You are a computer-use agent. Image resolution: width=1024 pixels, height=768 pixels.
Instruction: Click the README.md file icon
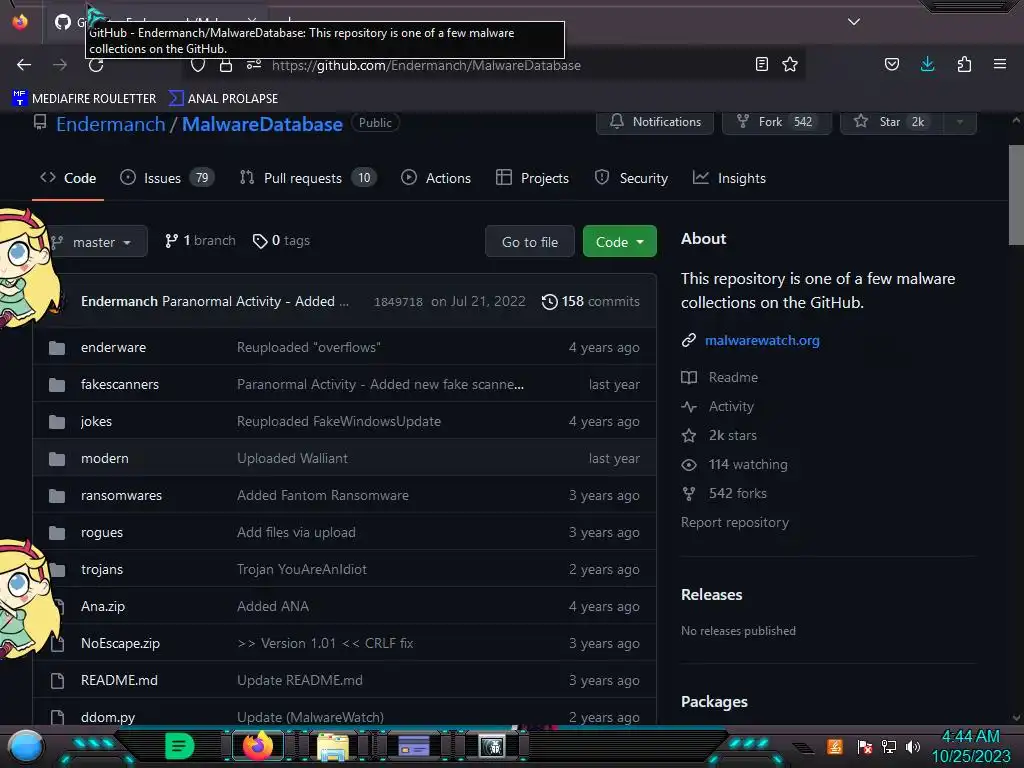[57, 680]
